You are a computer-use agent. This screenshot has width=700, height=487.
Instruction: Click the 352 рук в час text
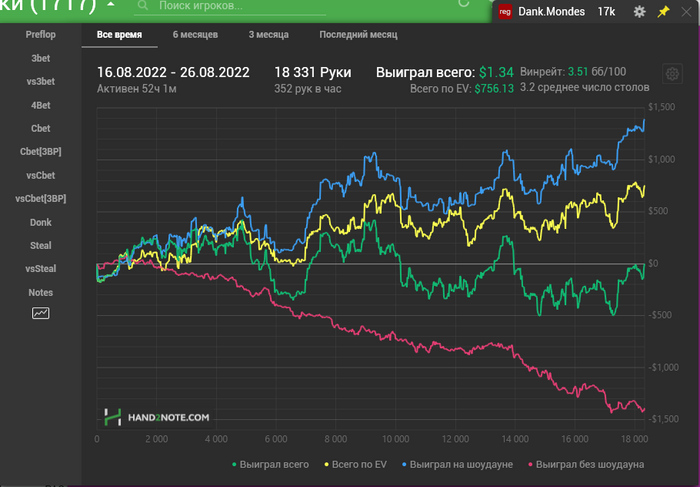coord(308,89)
